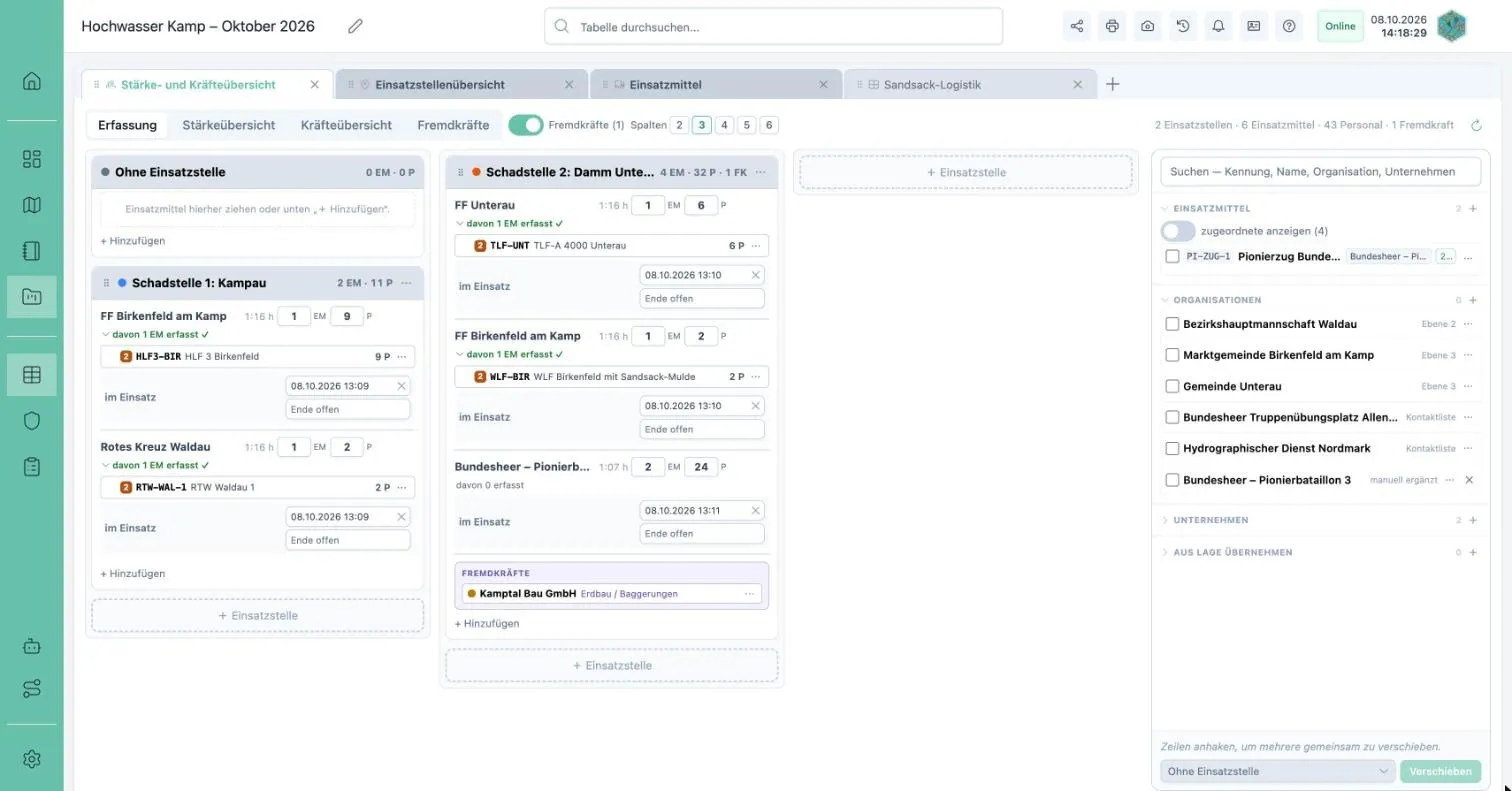1512x791 pixels.
Task: Focus the Kennung, Name search field
Action: pyautogui.click(x=1320, y=172)
